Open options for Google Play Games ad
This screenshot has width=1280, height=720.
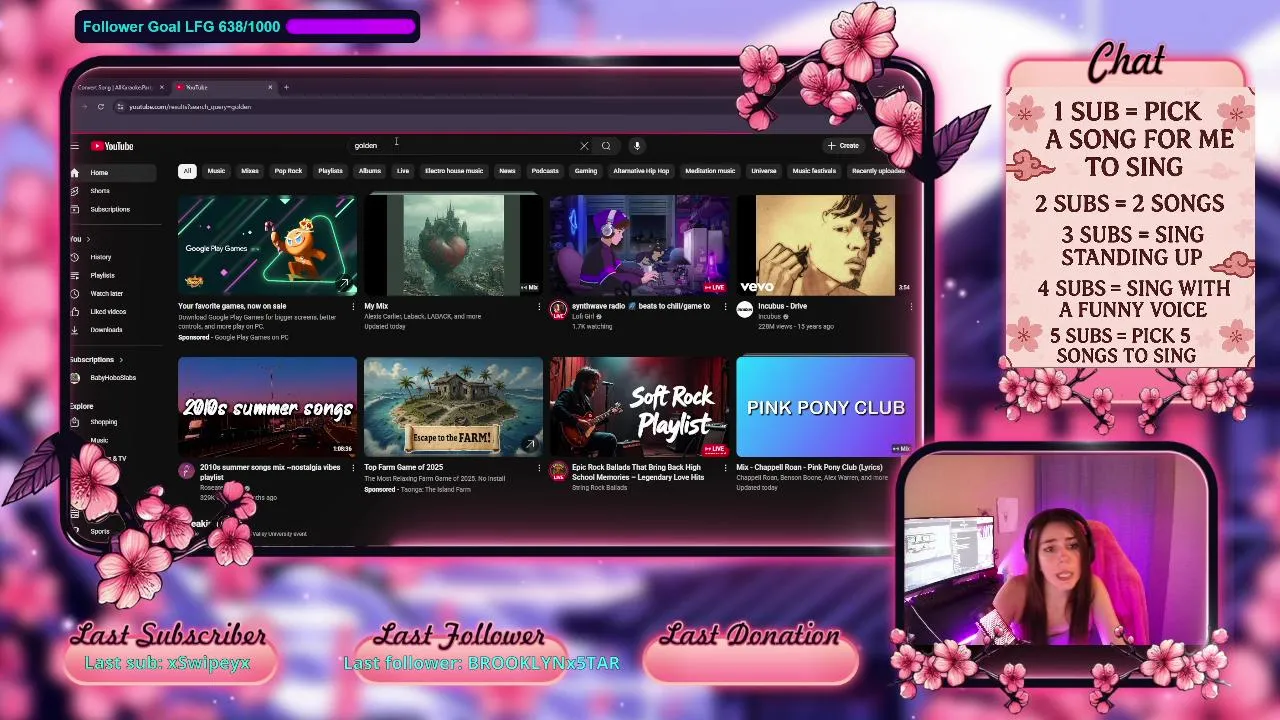tap(353, 307)
